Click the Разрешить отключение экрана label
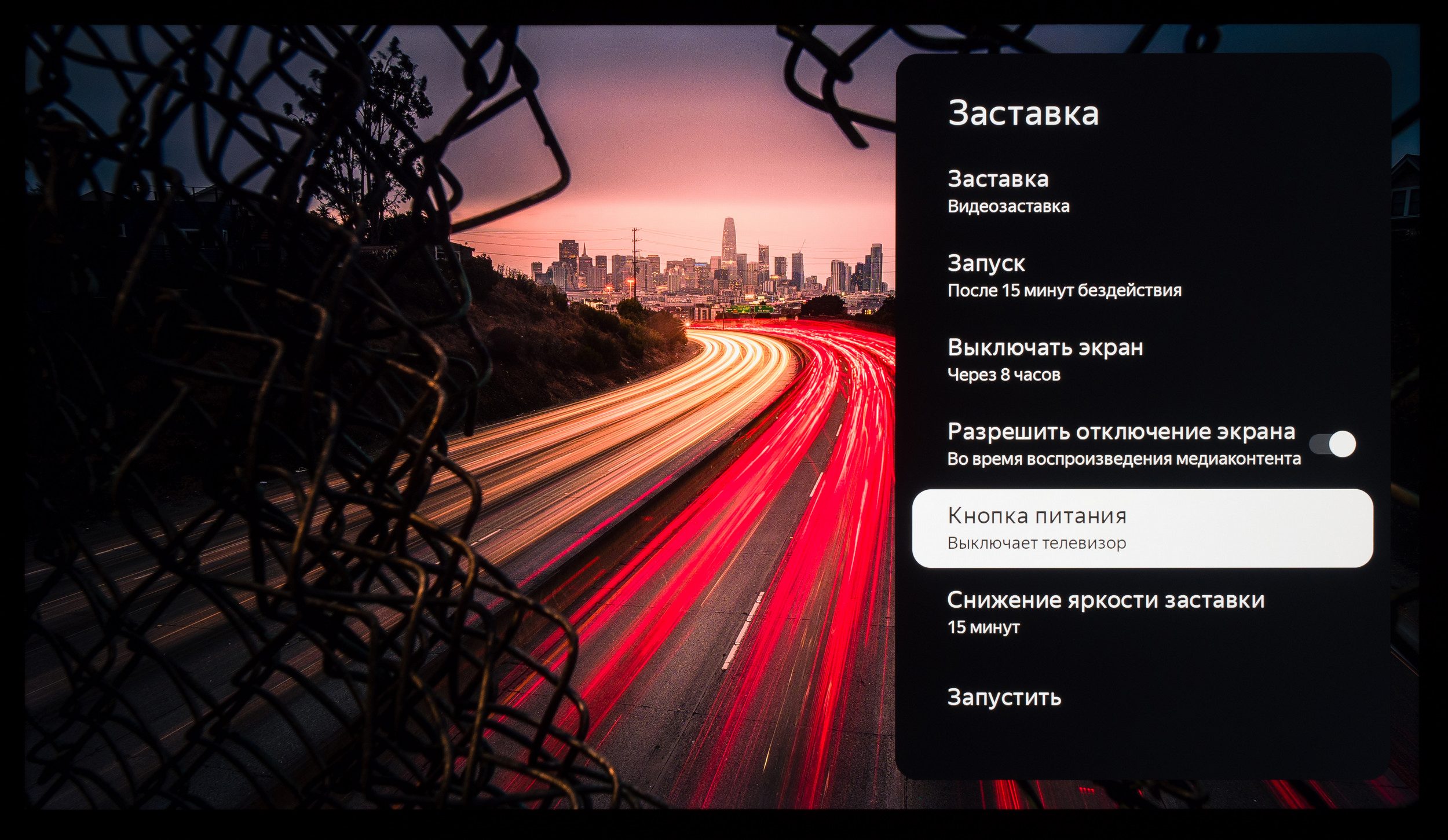The height and width of the screenshot is (840, 1448). tap(1121, 432)
